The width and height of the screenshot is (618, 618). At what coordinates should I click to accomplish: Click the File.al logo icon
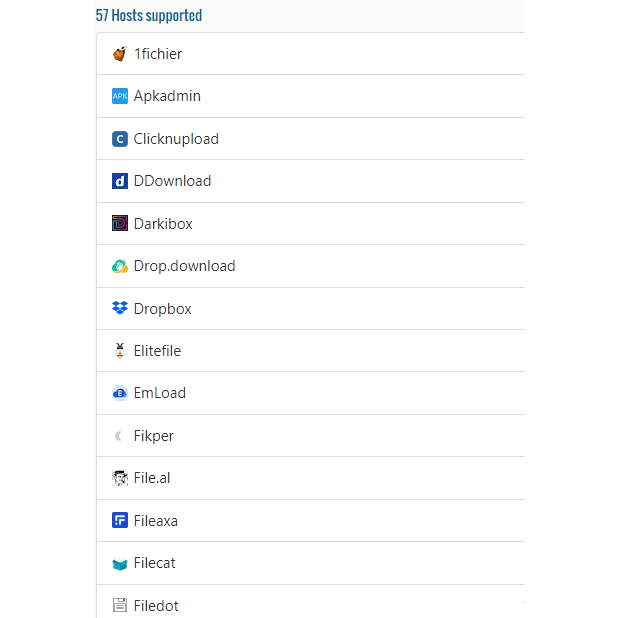[120, 478]
